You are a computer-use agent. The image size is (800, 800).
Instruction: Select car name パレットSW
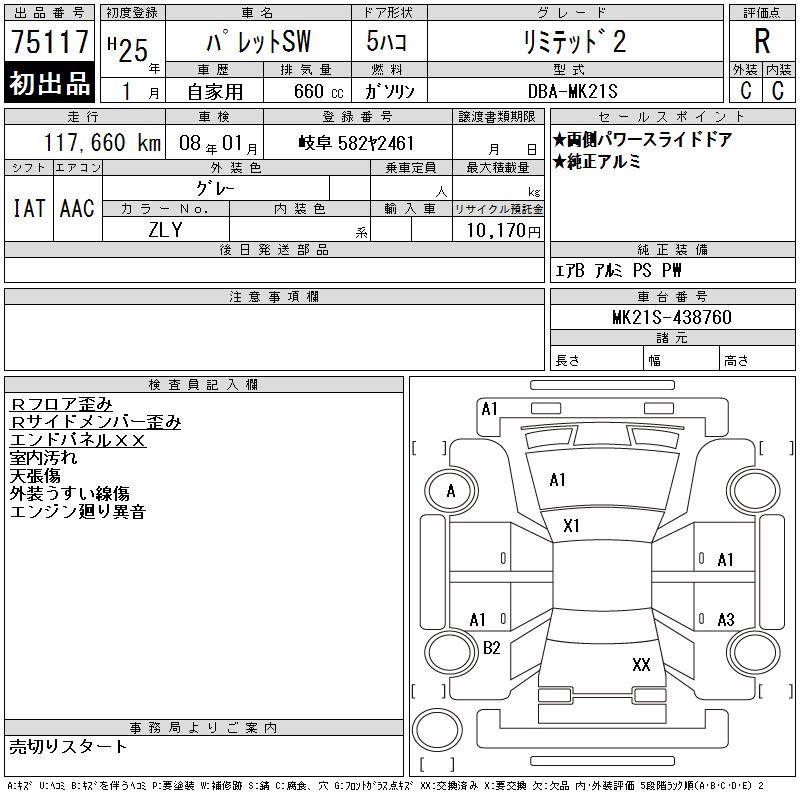click(258, 42)
